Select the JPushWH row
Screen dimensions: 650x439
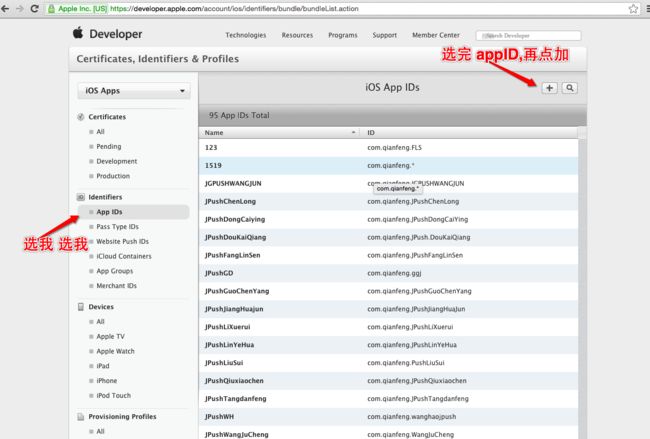coord(388,417)
